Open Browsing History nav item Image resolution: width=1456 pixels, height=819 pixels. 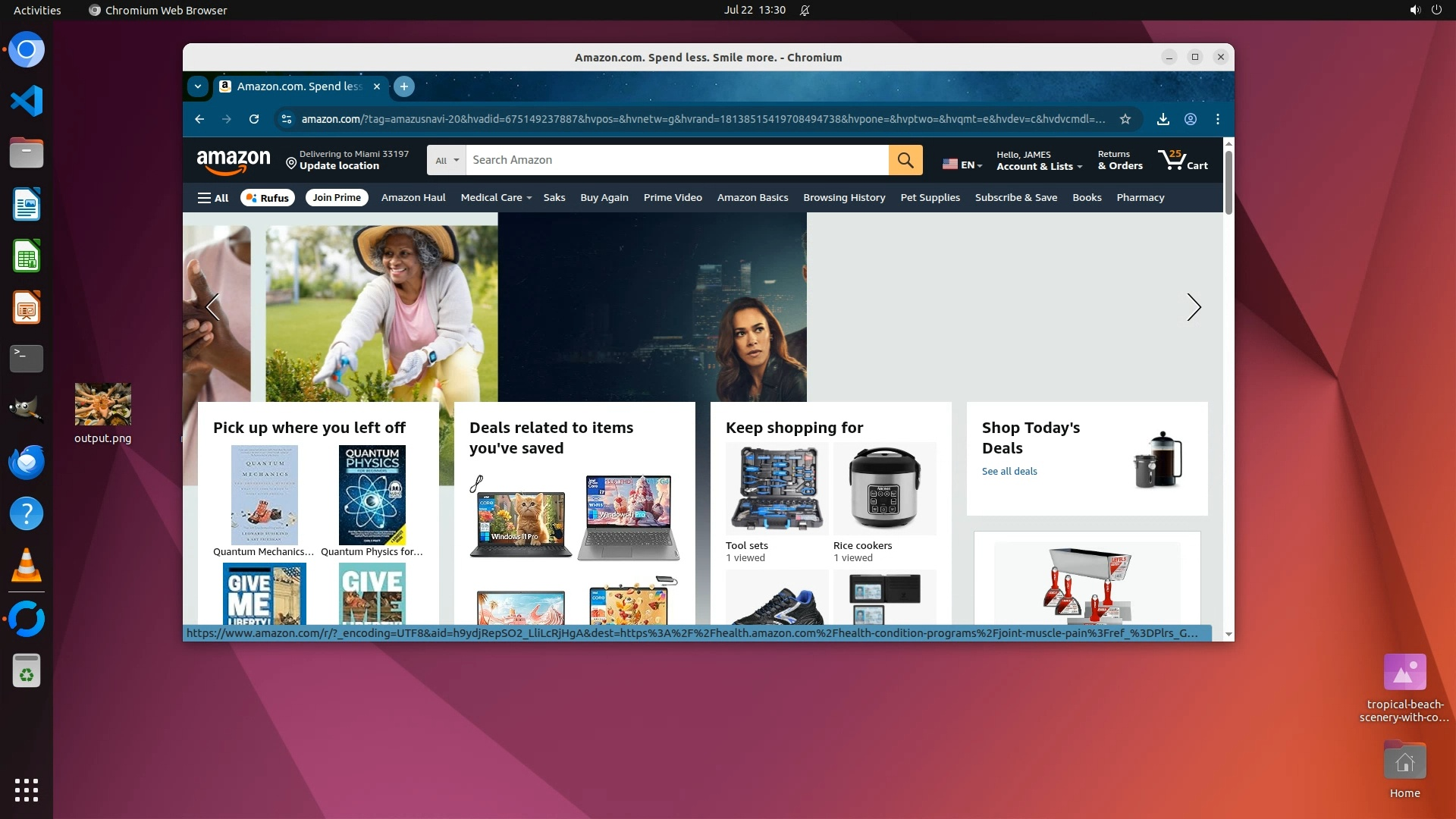844,198
